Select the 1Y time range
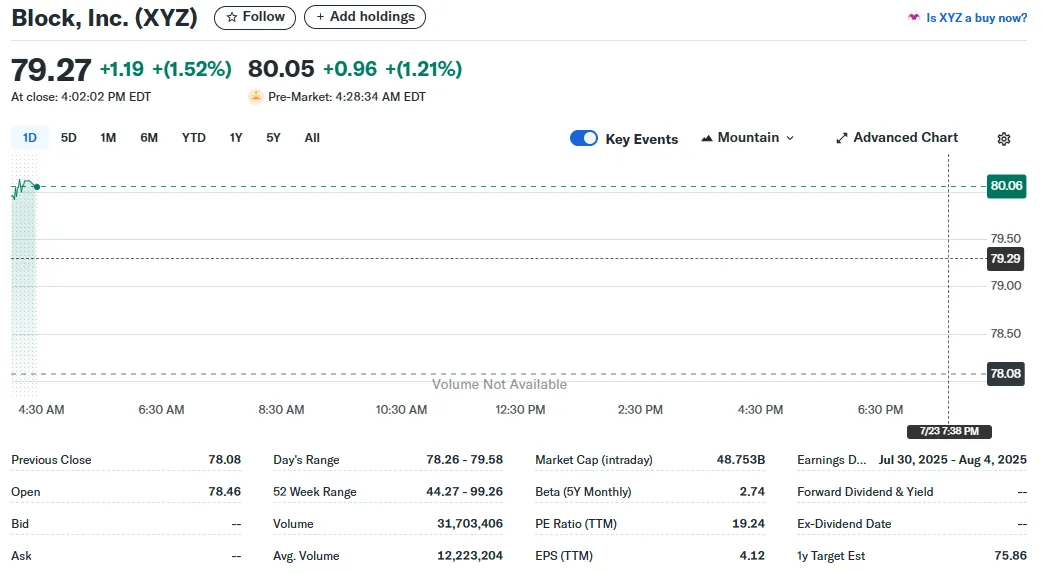The width and height of the screenshot is (1042, 573). coord(236,138)
